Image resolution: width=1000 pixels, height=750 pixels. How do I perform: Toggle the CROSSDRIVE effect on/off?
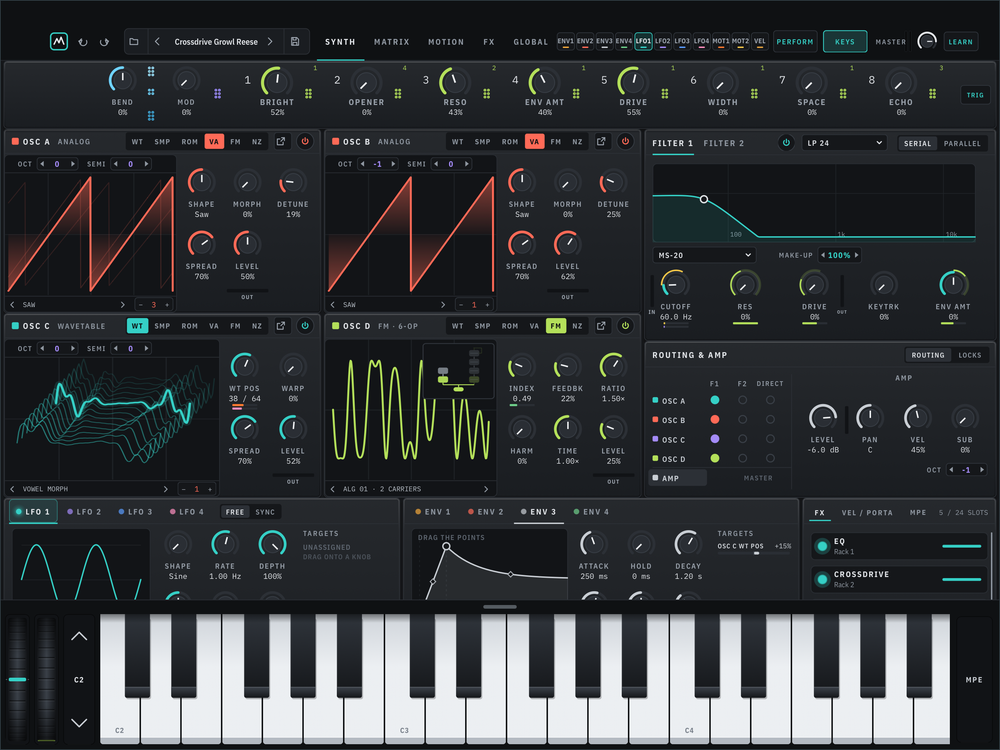point(822,579)
